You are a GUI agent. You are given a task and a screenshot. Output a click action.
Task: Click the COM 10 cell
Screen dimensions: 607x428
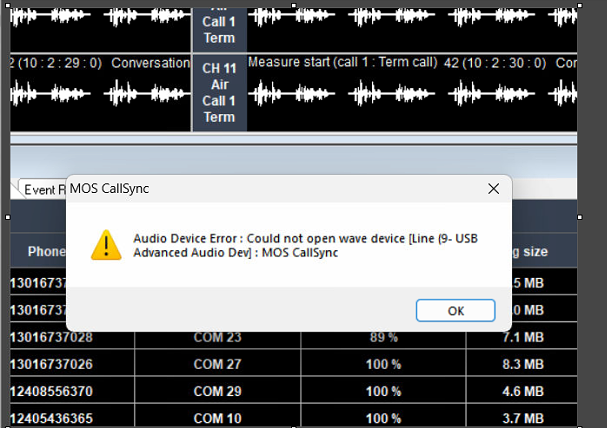[x=217, y=418]
